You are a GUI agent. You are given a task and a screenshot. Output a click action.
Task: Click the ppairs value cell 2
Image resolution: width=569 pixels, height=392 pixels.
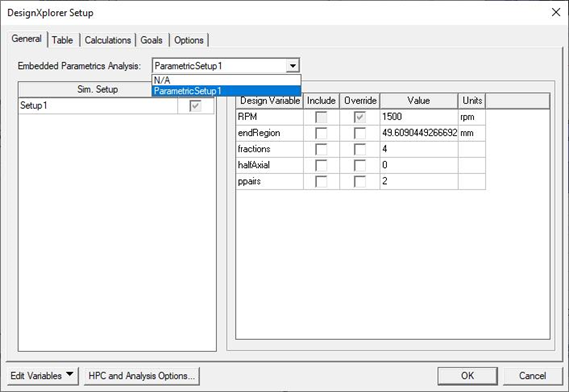[x=419, y=181]
